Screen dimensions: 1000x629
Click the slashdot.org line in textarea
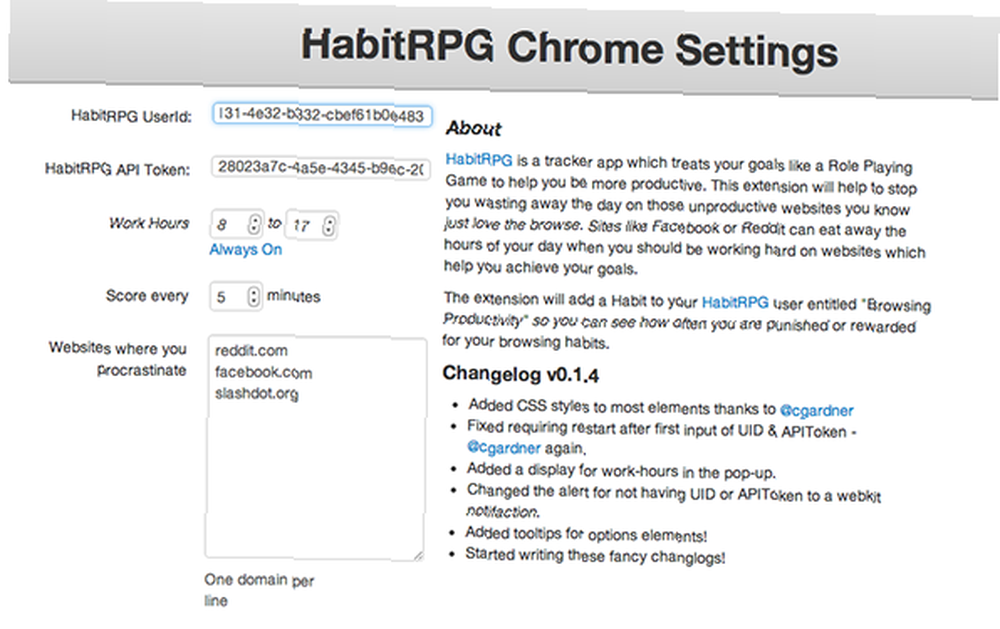[256, 394]
